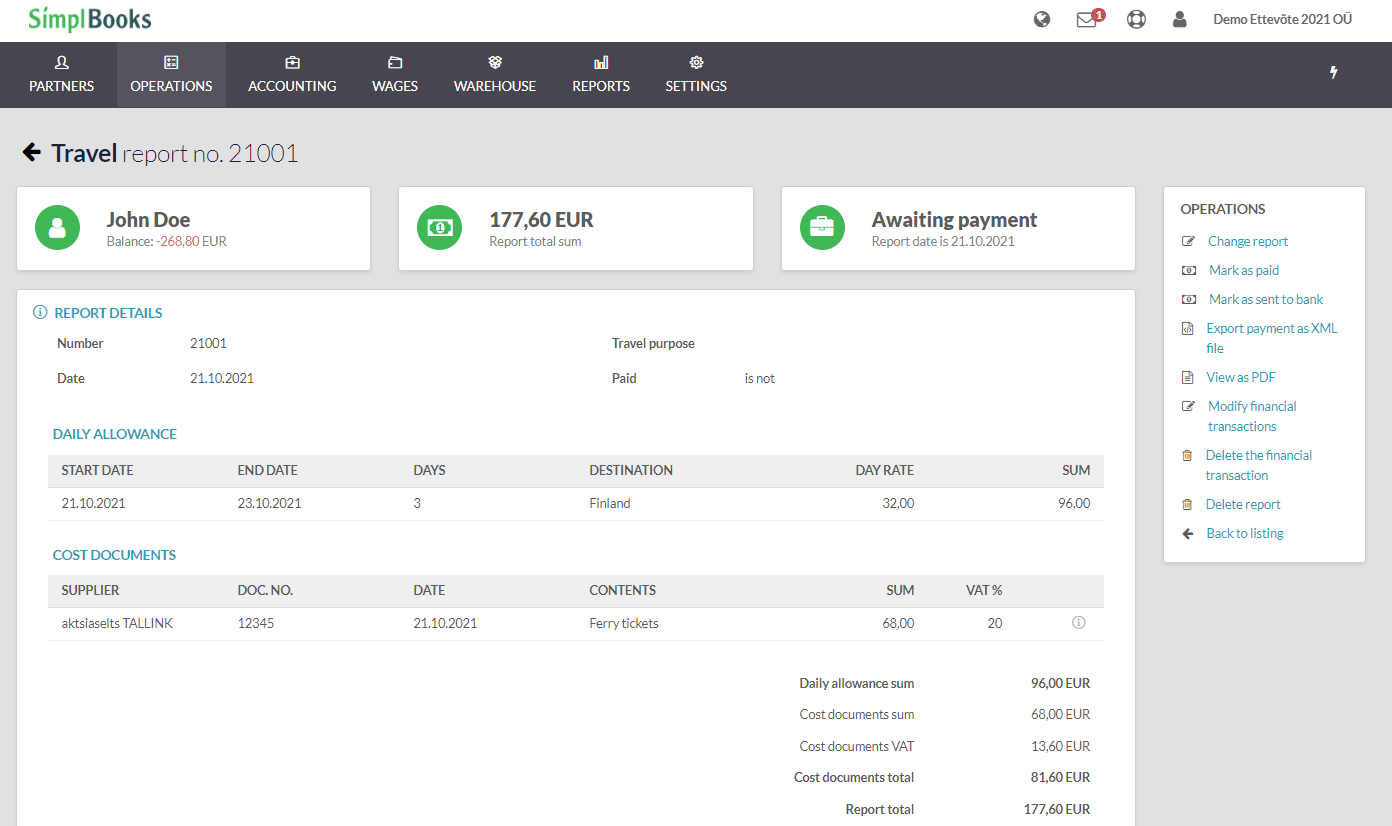Image resolution: width=1392 pixels, height=826 pixels.
Task: Click the SimplBooks logo
Action: point(90,19)
